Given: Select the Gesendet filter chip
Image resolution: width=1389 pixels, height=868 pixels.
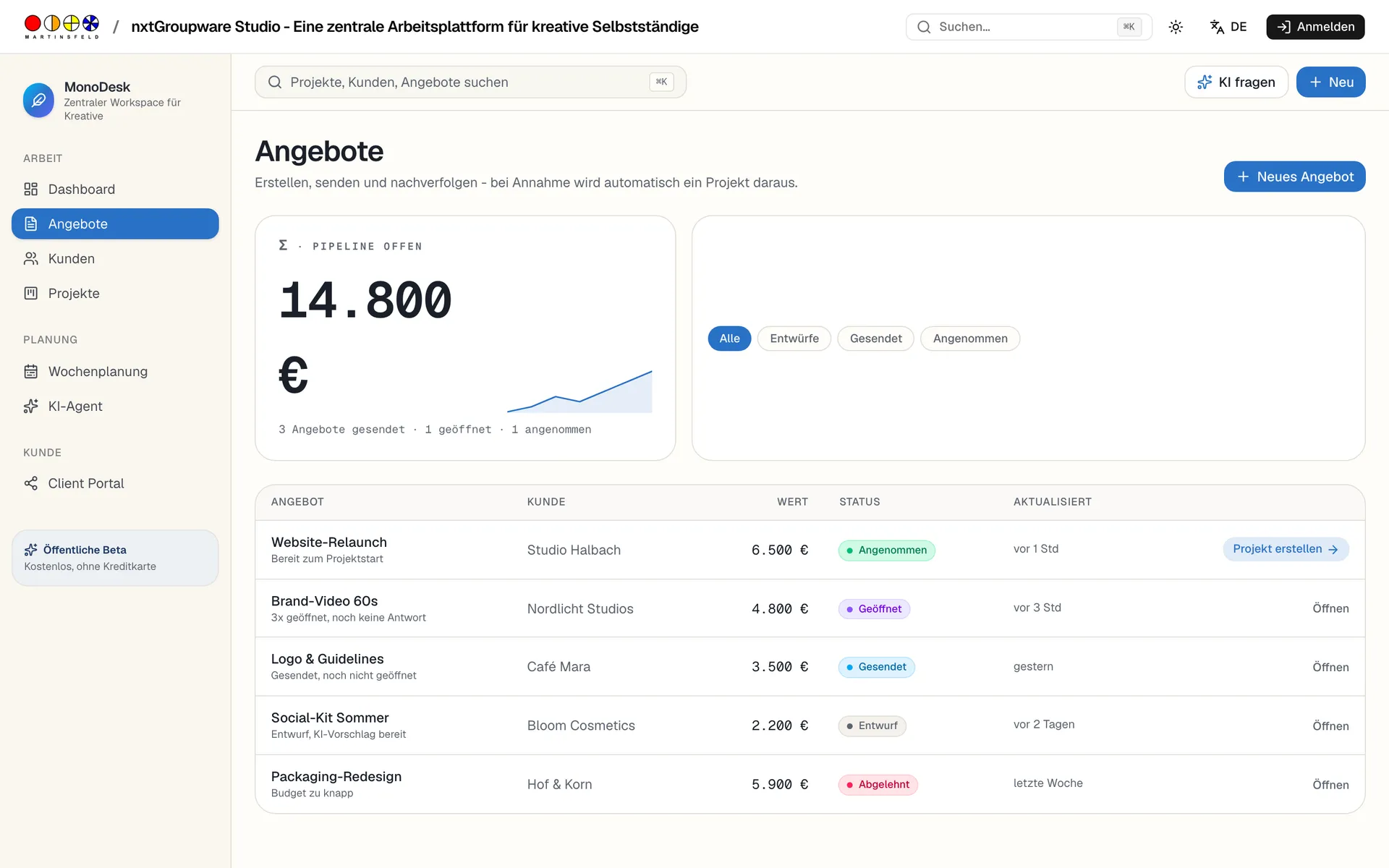Looking at the screenshot, I should pyautogui.click(x=875, y=339).
